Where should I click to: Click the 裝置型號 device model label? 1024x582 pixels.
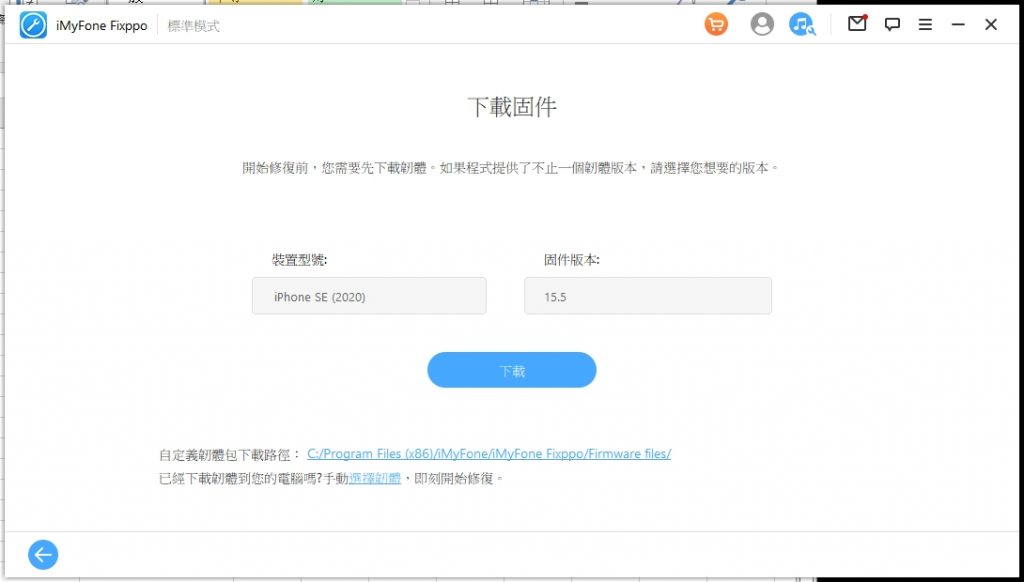(299, 260)
